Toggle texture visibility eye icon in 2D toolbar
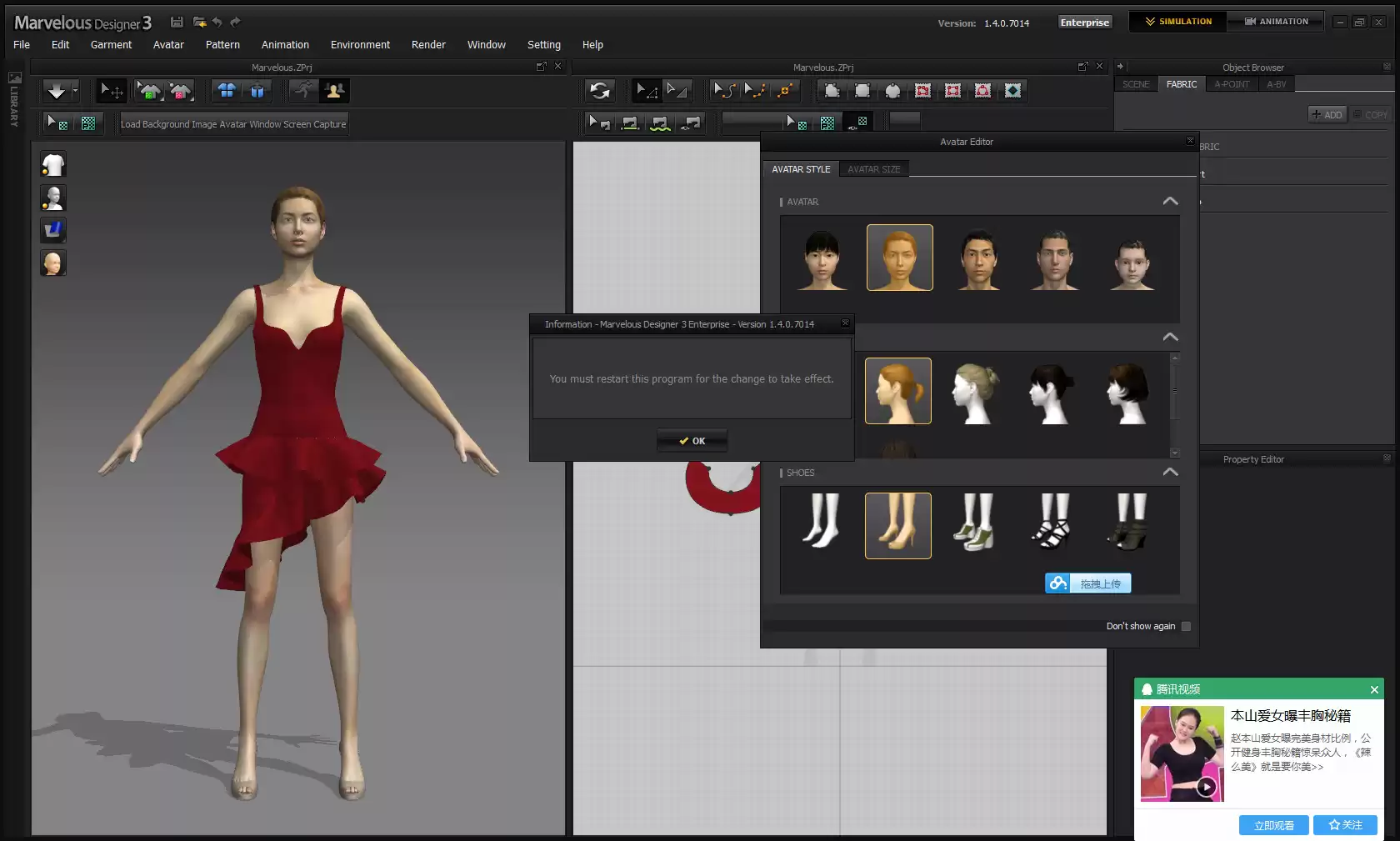Screen dimensions: 1400x841 click(858, 123)
